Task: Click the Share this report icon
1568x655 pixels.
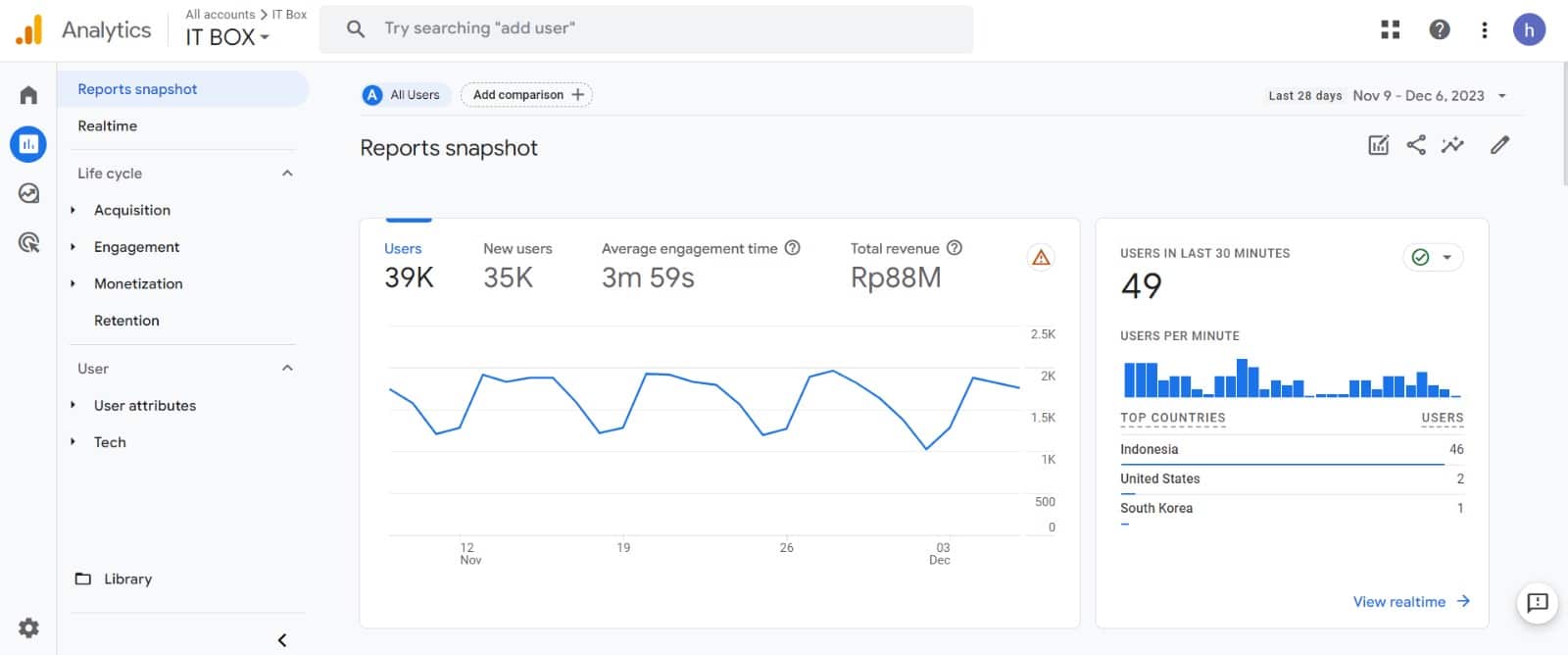Action: 1416,145
